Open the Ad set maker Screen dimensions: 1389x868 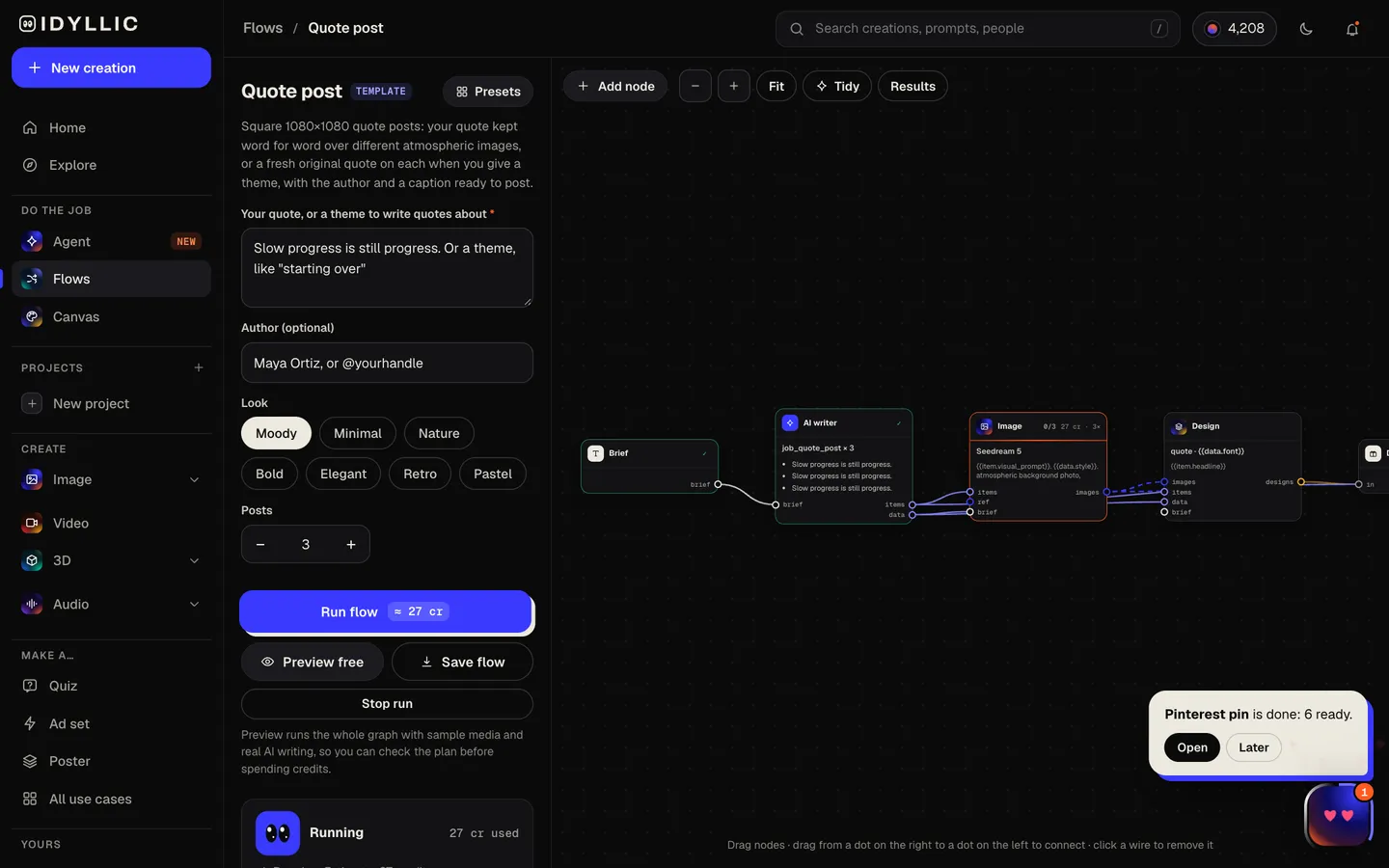(111, 723)
